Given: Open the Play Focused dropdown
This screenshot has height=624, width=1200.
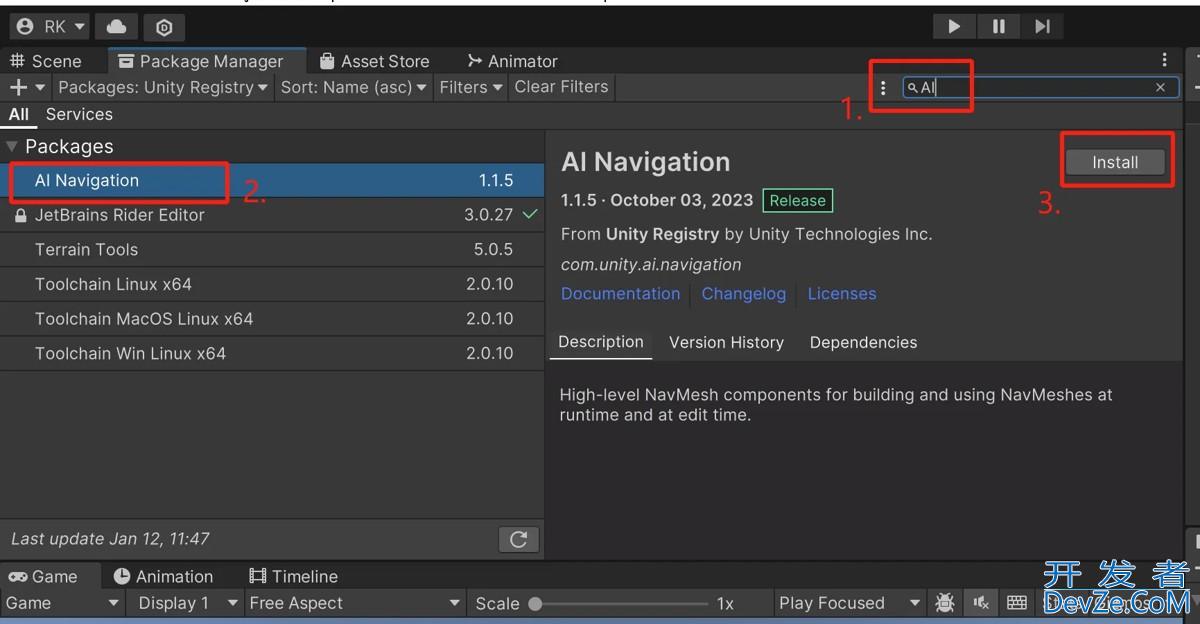Looking at the screenshot, I should [x=849, y=603].
